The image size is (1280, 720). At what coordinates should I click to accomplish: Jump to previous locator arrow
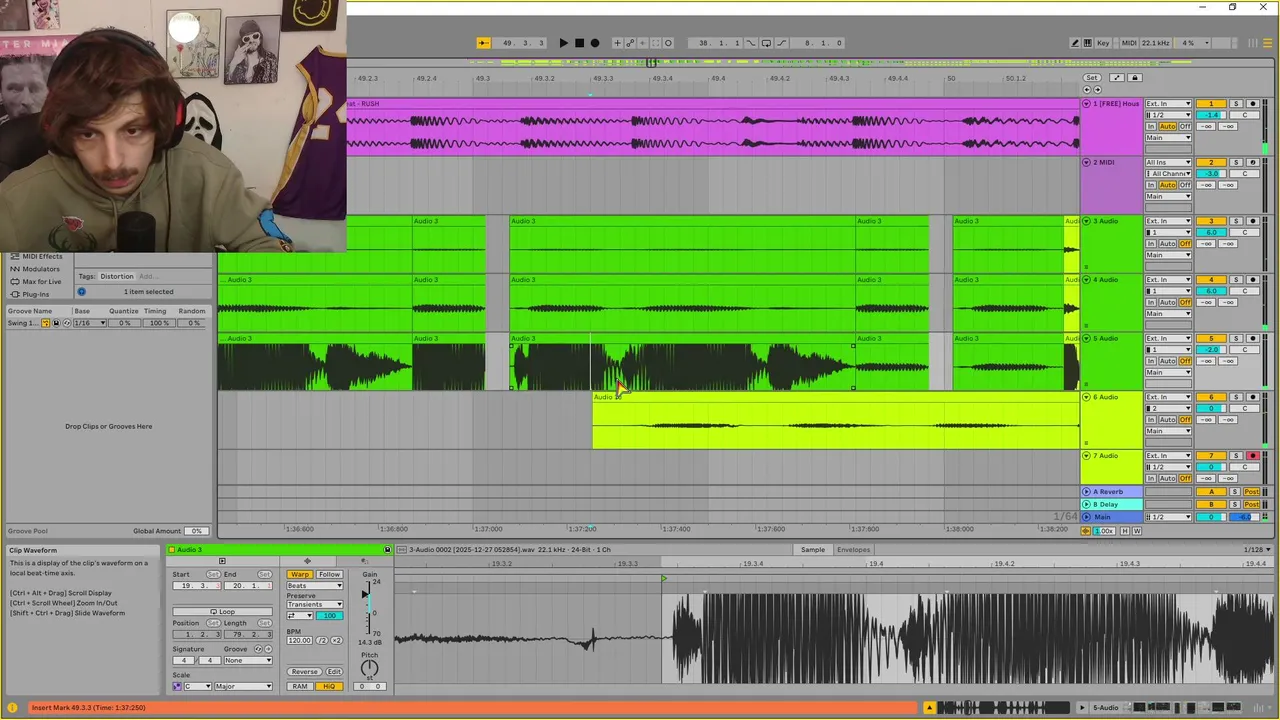pyautogui.click(x=1087, y=90)
